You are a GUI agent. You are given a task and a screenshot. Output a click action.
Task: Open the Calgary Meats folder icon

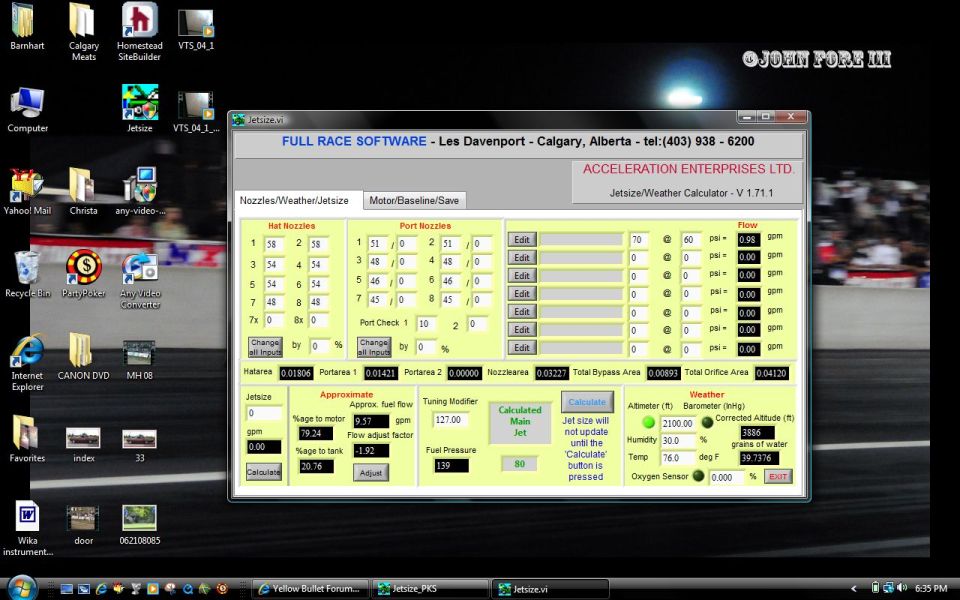point(83,31)
